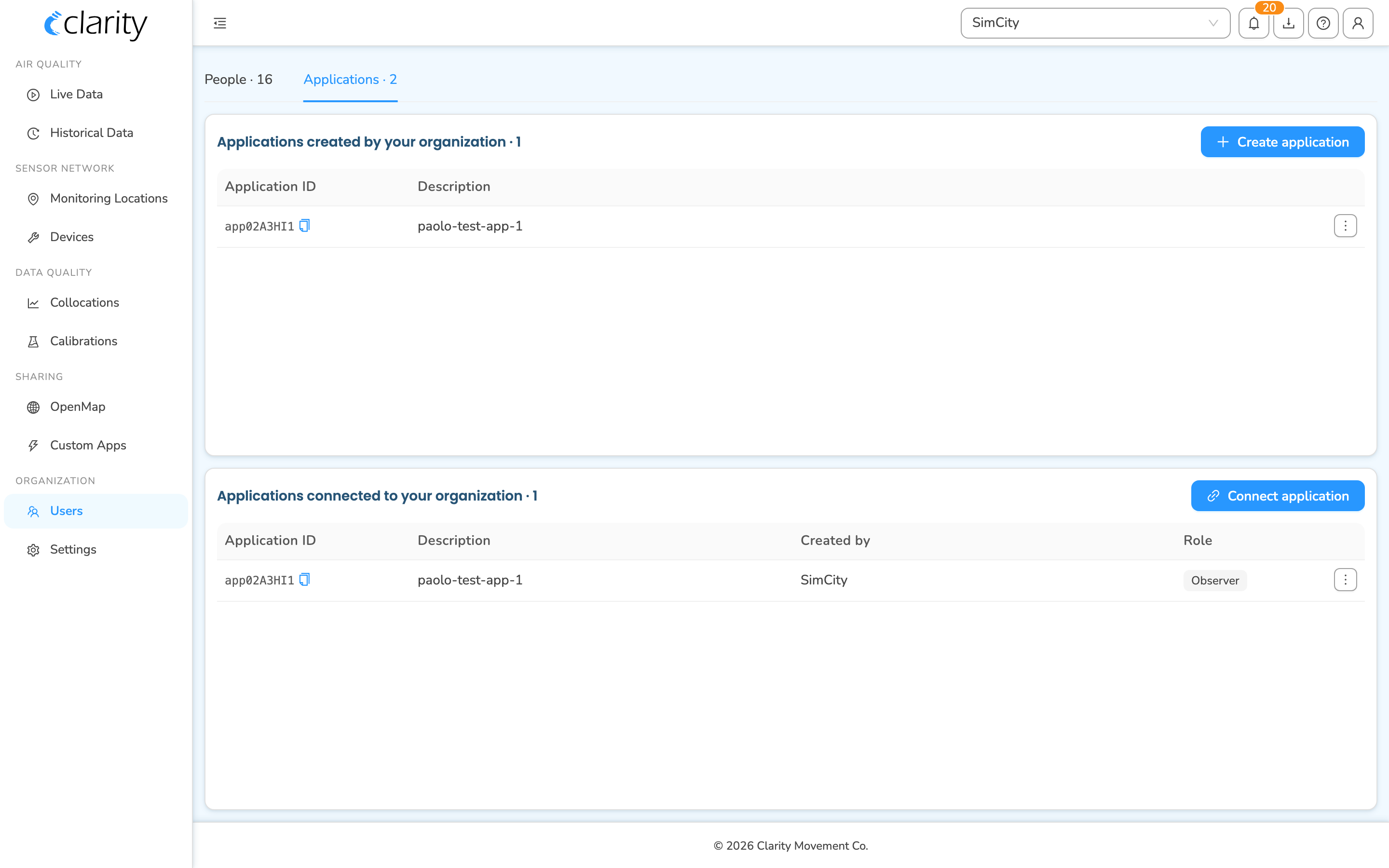Click app02A3HI1 in created applications table
Image resolution: width=1389 pixels, height=868 pixels.
tap(259, 226)
